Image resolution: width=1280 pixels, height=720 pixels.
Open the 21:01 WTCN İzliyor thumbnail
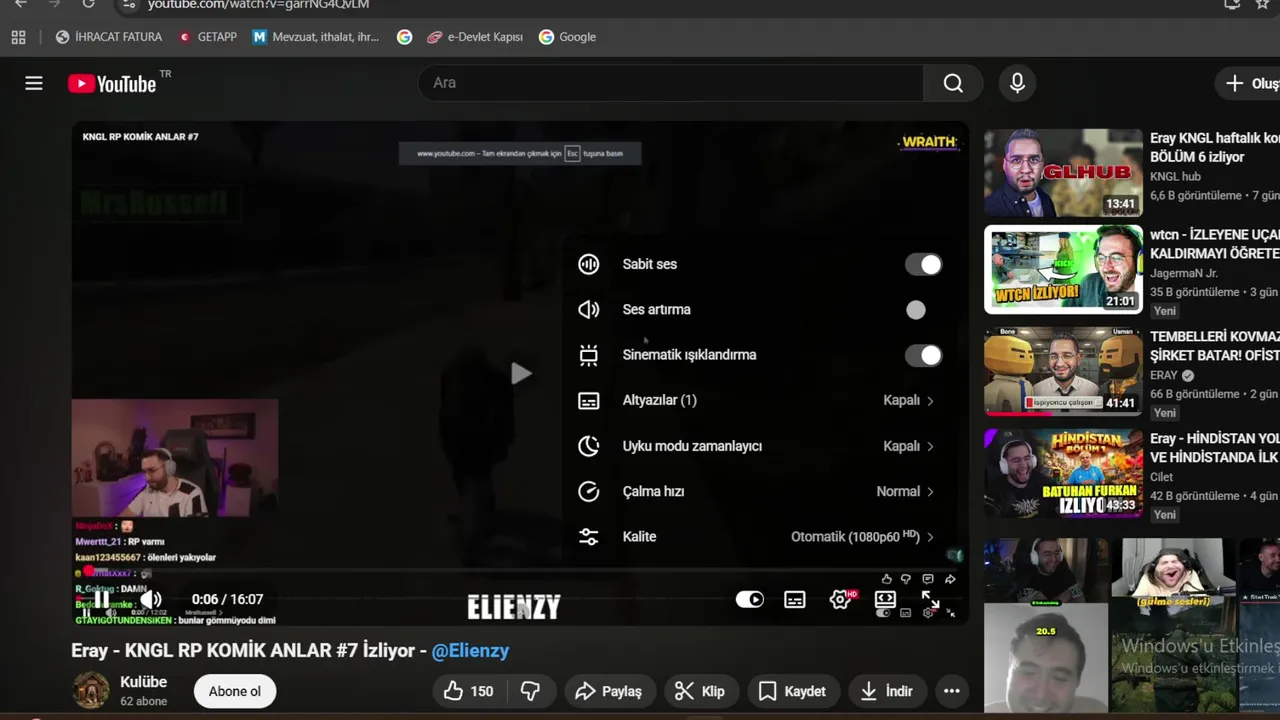pyautogui.click(x=1063, y=269)
